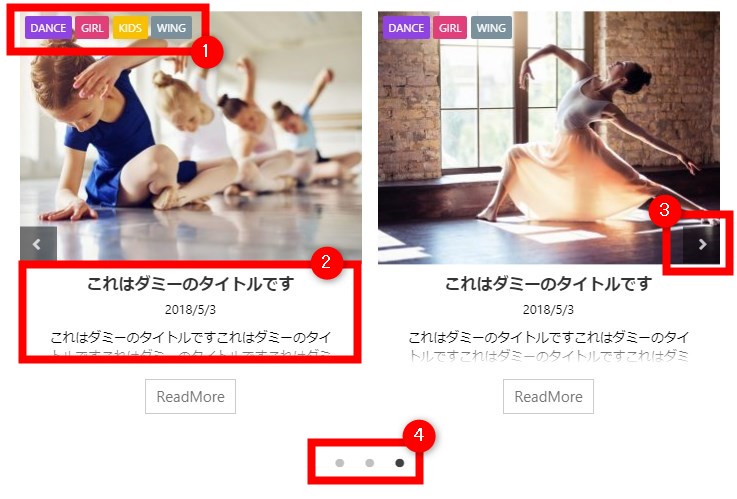The height and width of the screenshot is (499, 737).
Task: Click the GIRL tag on left card
Action: tap(92, 28)
